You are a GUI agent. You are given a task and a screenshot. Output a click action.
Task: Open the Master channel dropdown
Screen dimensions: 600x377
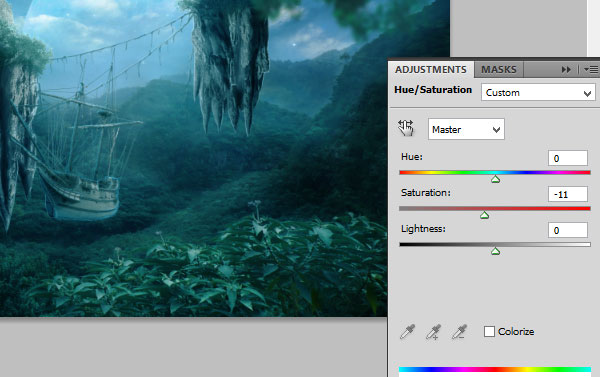pos(466,129)
